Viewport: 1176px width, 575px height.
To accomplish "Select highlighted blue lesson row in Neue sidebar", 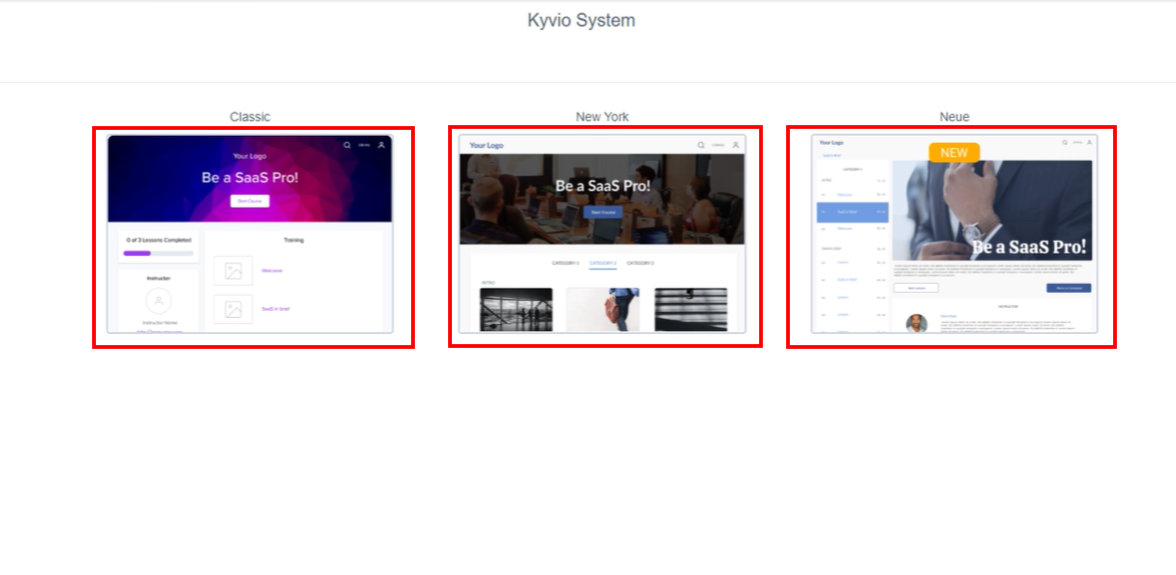I will pos(852,212).
